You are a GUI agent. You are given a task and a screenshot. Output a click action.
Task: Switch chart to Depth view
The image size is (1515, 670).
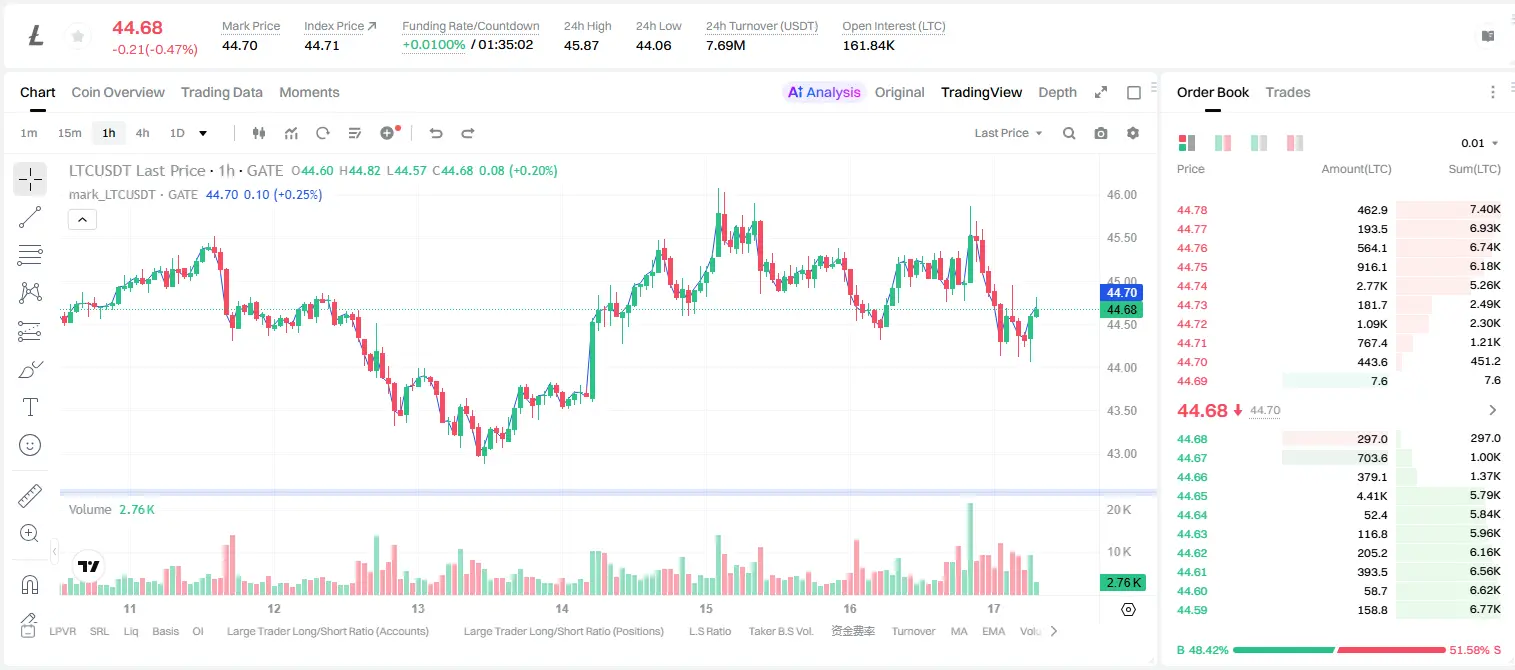click(1057, 92)
